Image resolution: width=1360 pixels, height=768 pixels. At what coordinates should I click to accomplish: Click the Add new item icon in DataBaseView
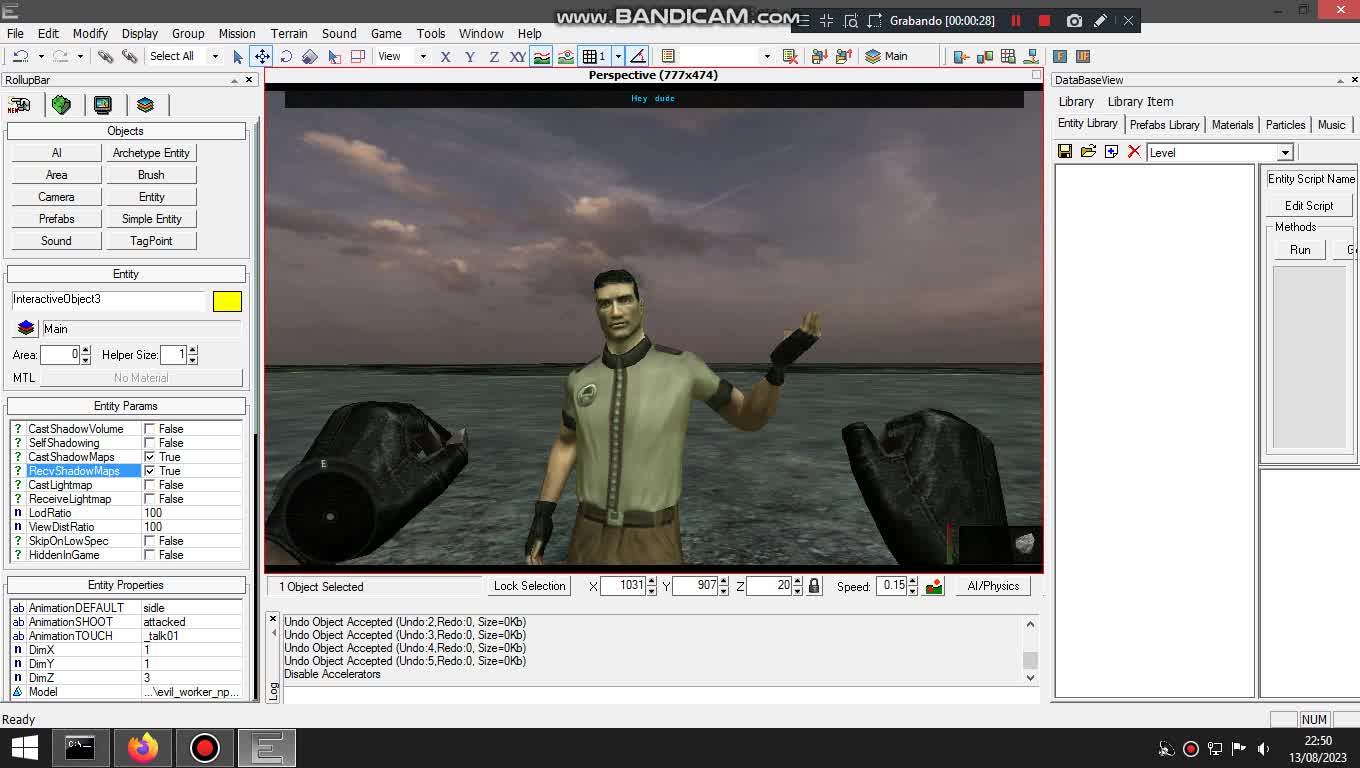[x=1113, y=151]
